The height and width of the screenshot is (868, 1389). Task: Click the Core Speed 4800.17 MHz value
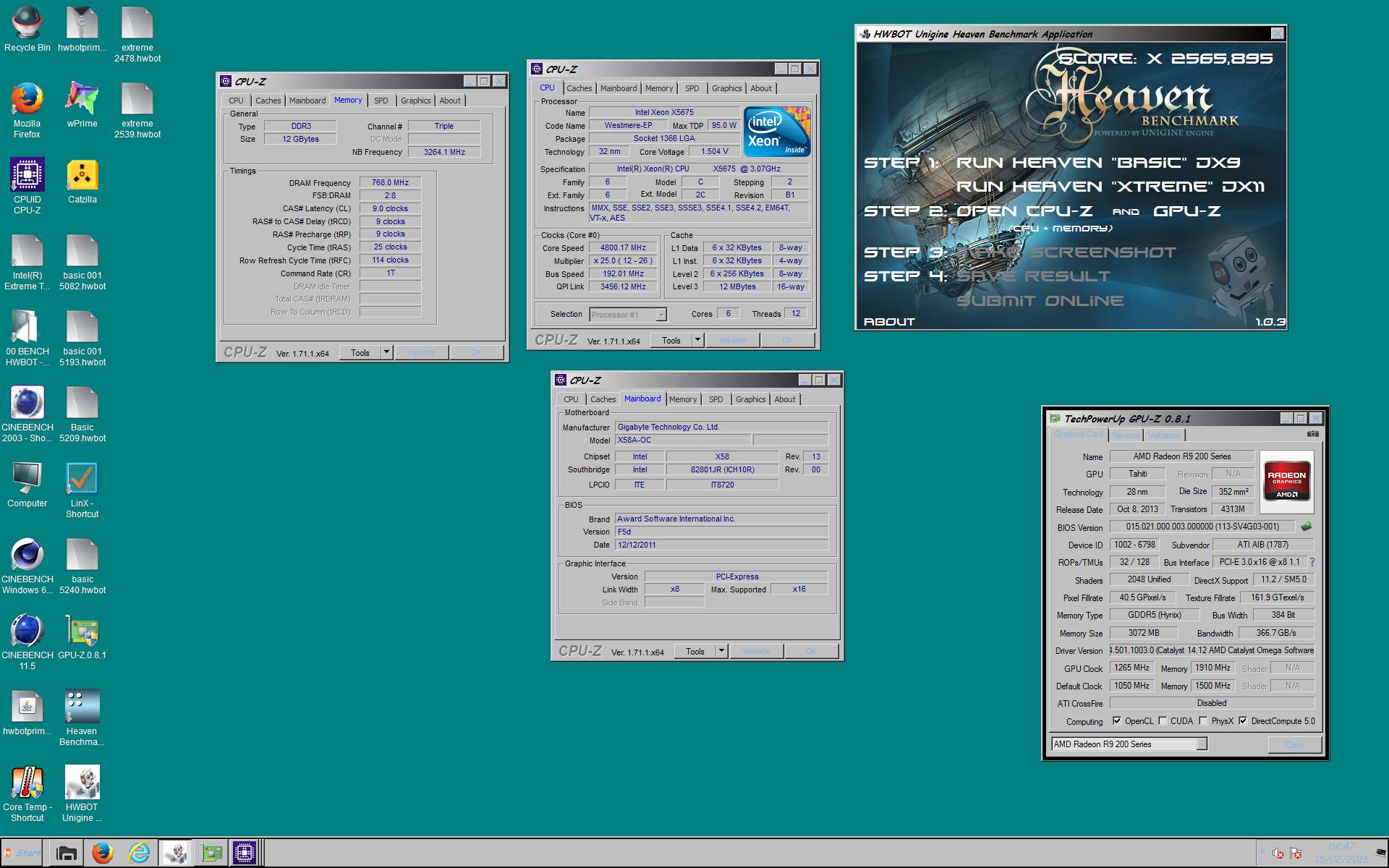click(x=623, y=247)
